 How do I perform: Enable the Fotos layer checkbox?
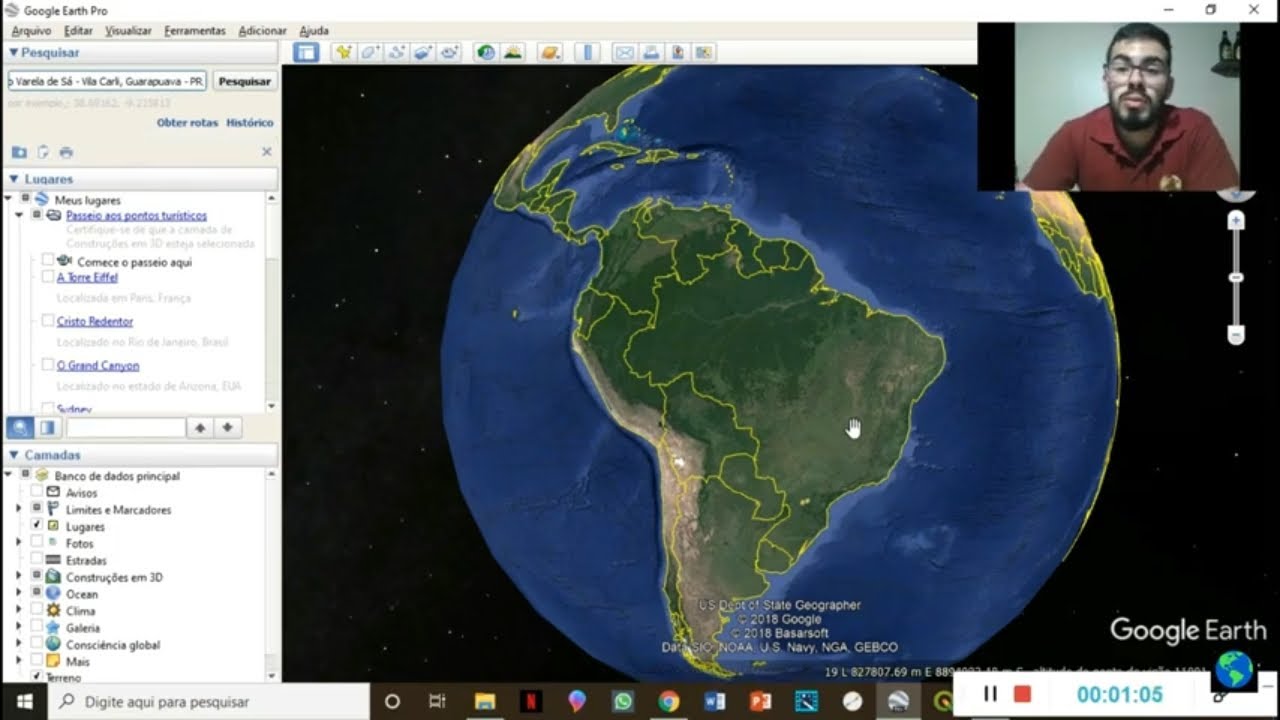pos(37,543)
